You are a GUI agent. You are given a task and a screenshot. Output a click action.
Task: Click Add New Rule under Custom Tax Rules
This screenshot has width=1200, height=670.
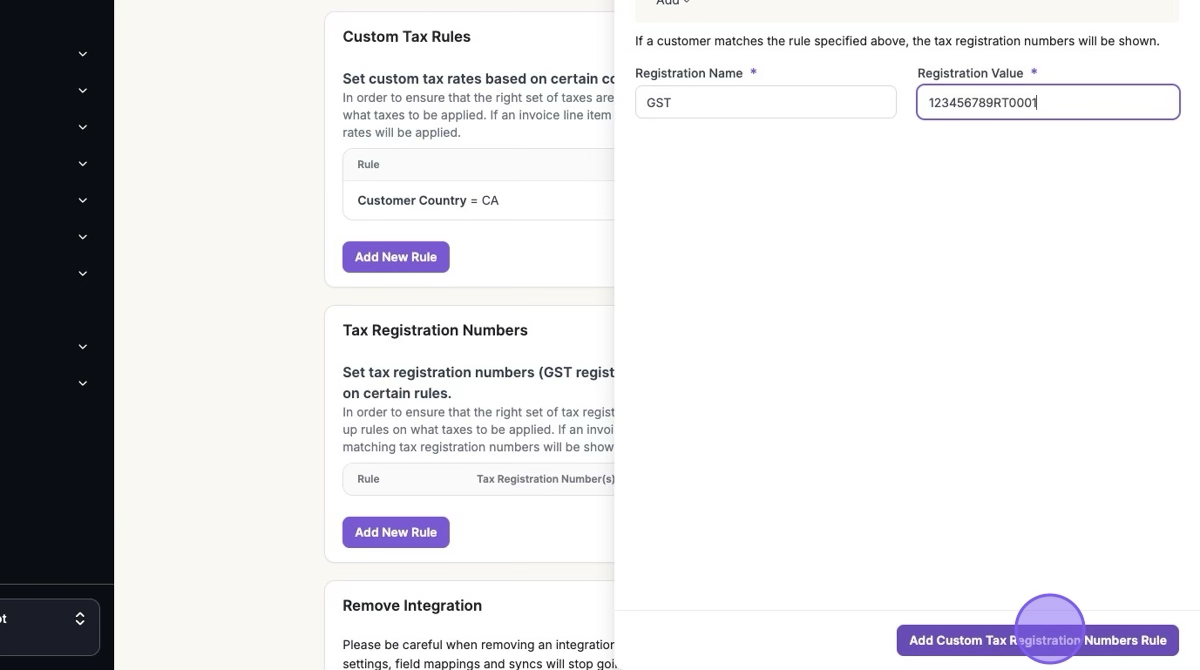click(396, 257)
